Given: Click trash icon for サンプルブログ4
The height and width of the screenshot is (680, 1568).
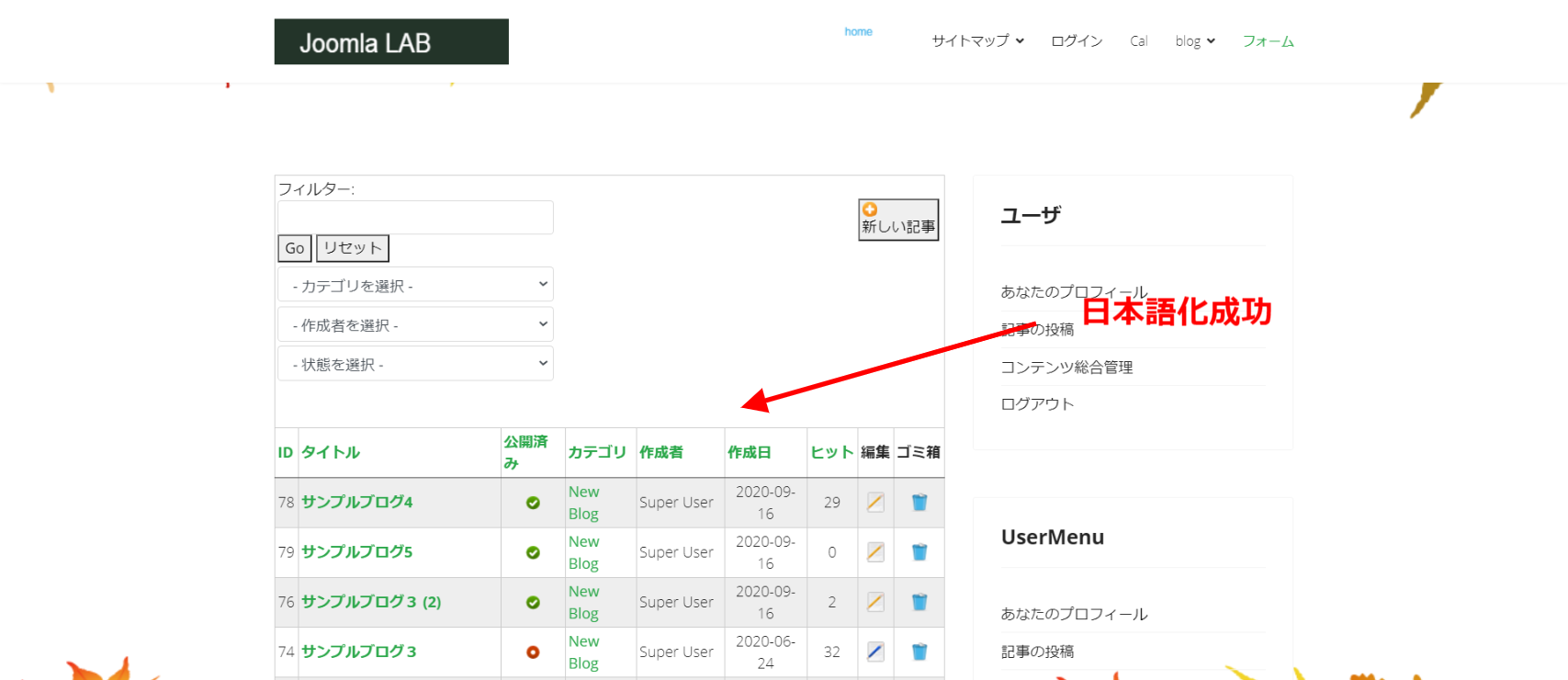Looking at the screenshot, I should click(x=919, y=503).
